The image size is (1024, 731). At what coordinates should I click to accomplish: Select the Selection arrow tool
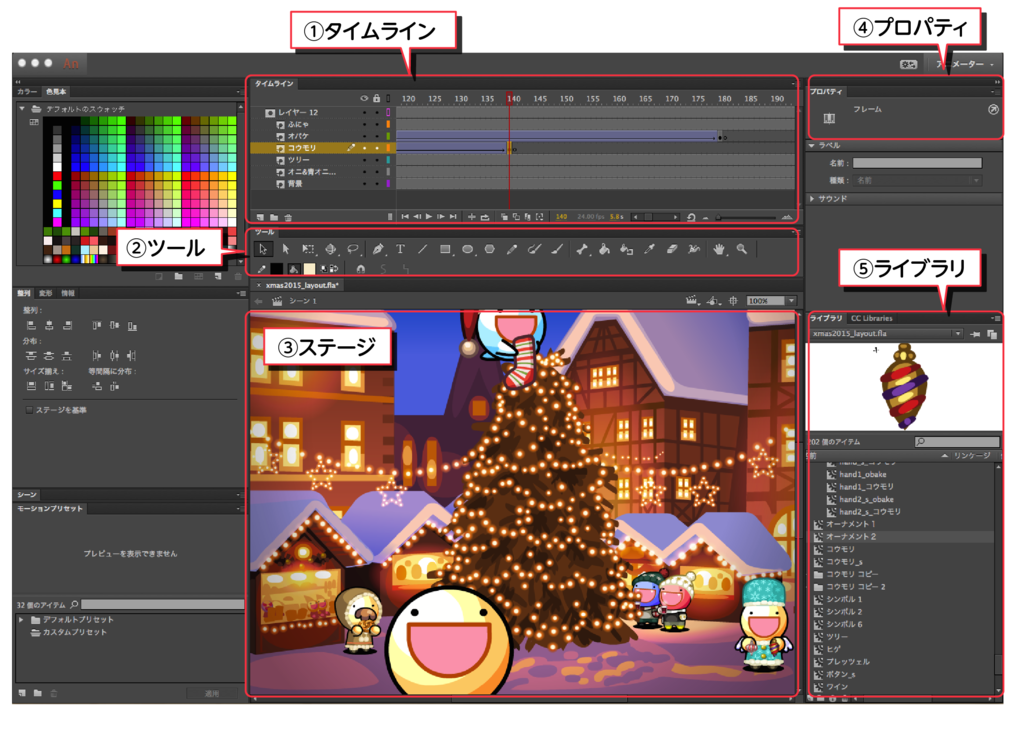point(263,249)
